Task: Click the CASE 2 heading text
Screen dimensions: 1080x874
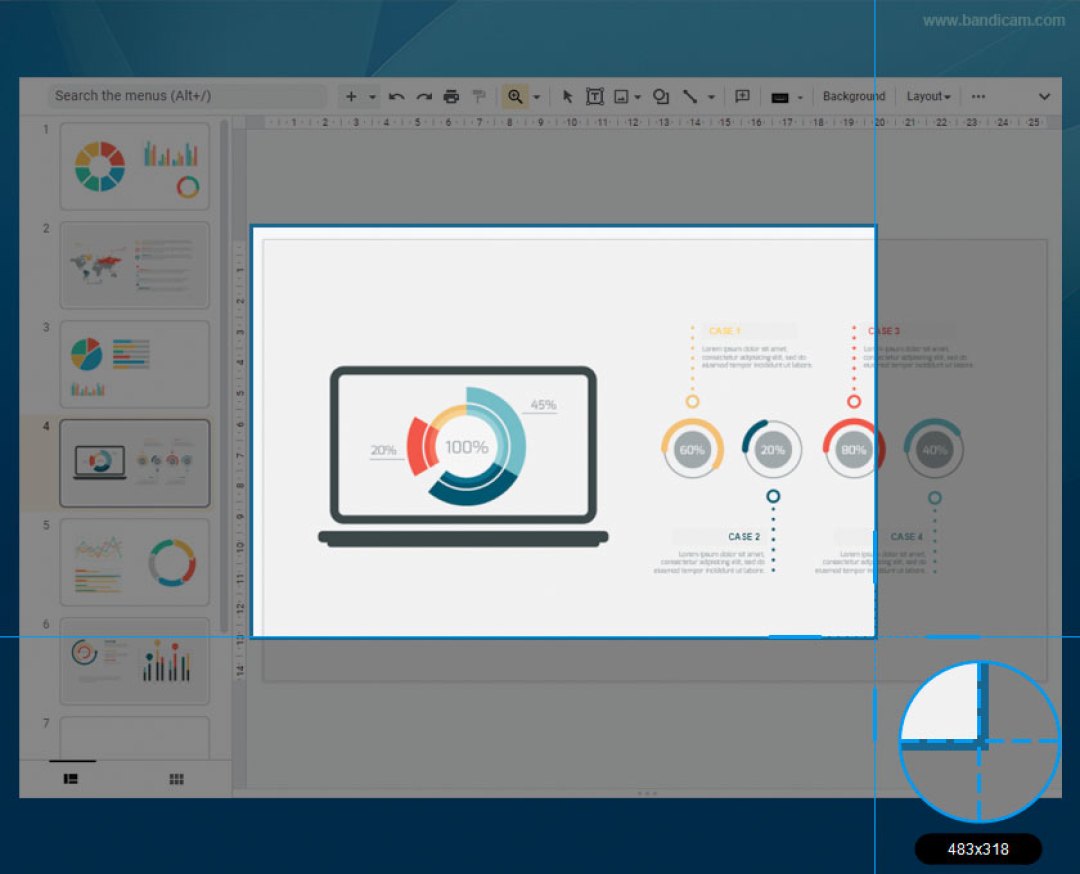Action: click(x=744, y=537)
